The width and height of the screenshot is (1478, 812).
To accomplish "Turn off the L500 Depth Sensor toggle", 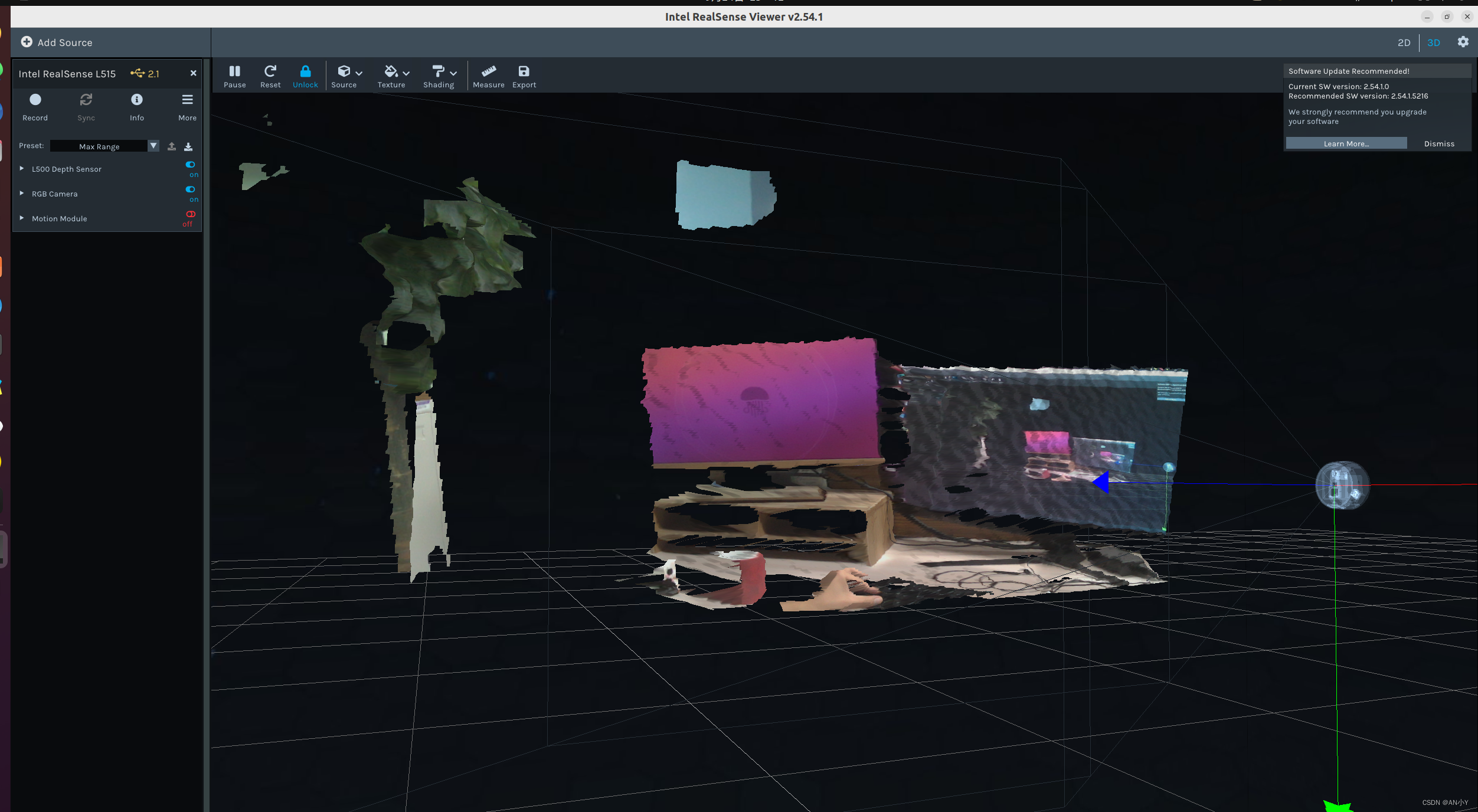I will [x=191, y=165].
